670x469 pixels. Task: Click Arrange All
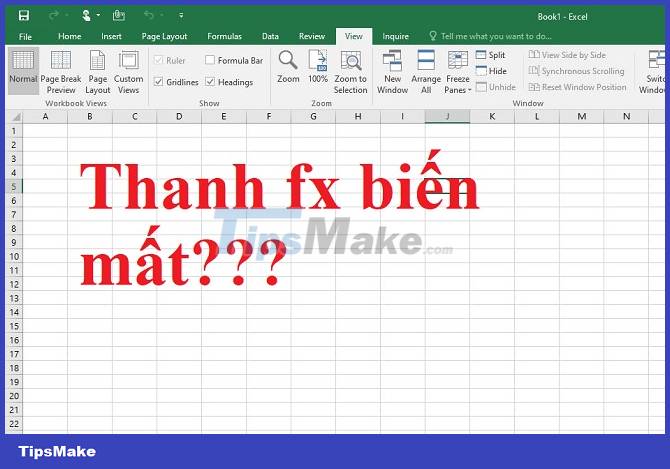[426, 71]
